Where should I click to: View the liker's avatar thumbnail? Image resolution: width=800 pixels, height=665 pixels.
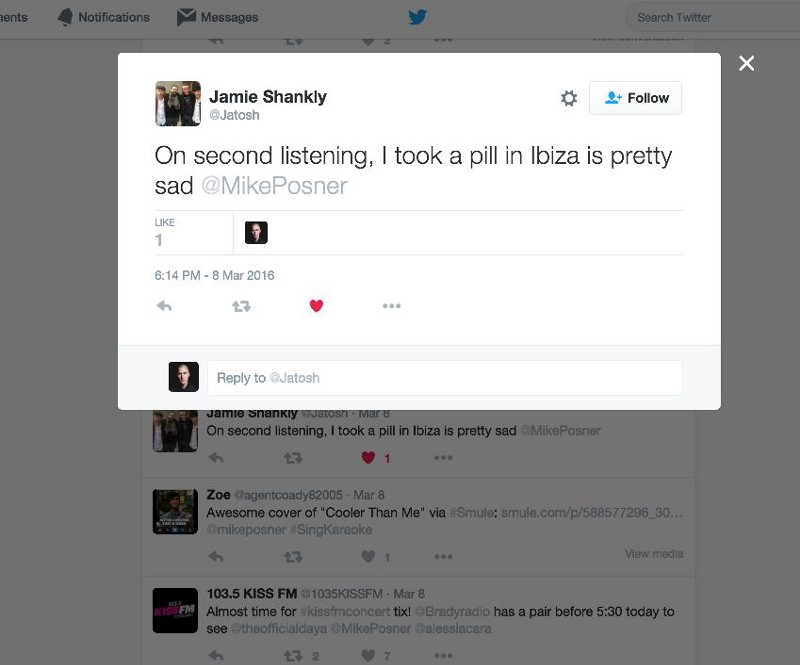(256, 233)
